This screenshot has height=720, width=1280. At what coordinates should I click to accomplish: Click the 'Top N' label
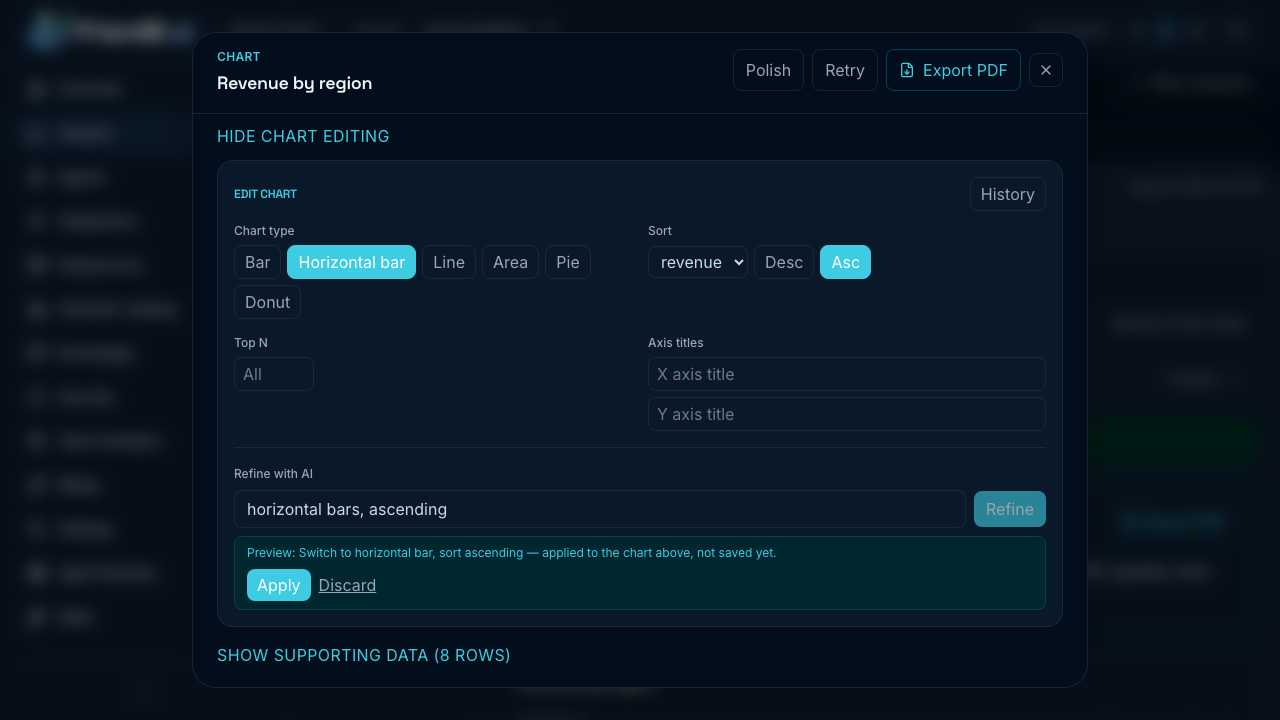pos(251,343)
